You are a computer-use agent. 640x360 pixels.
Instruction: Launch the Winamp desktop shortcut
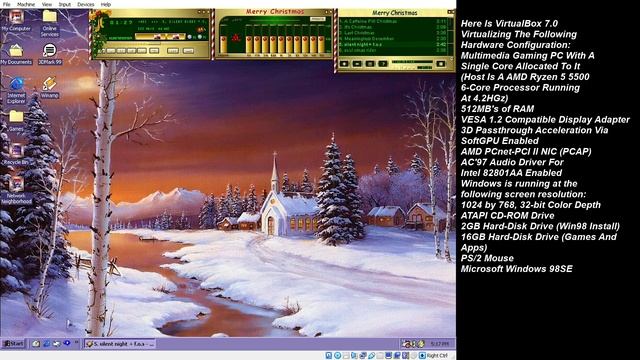49,87
